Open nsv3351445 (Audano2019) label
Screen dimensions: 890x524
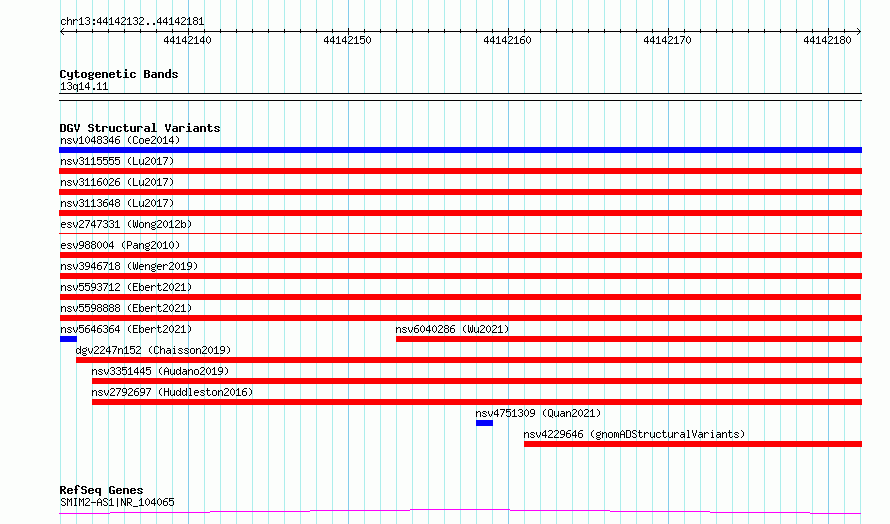[160, 371]
